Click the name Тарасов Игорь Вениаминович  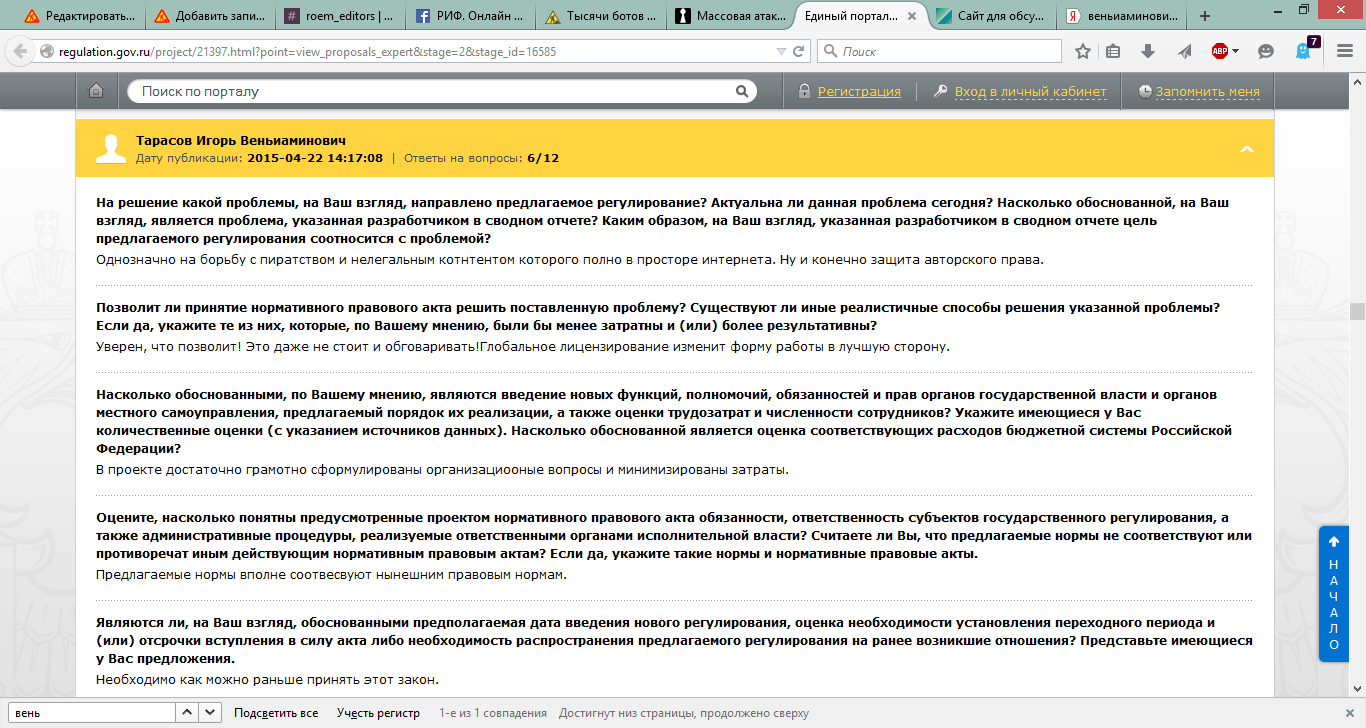[x=241, y=141]
